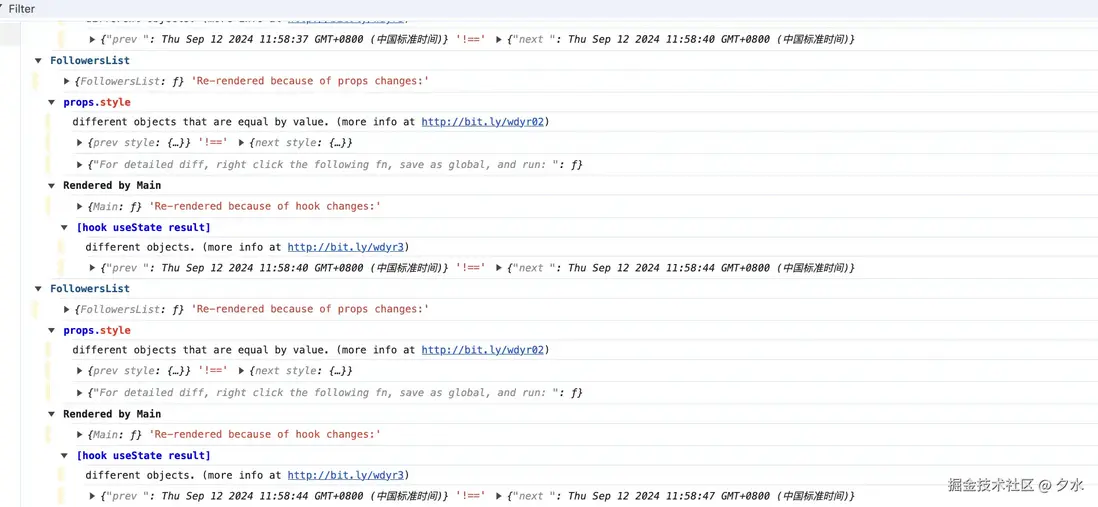1098x507 pixels.
Task: Collapse the first FollowersList log group
Action: [39, 61]
